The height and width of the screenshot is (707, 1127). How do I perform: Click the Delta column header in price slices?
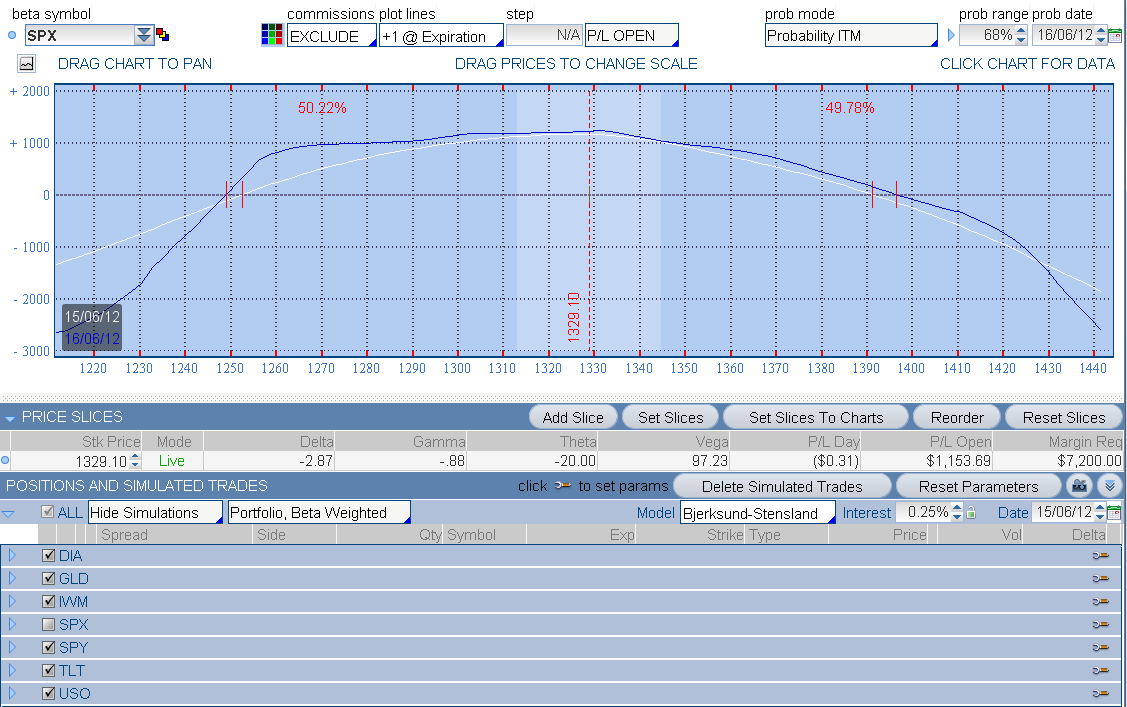coord(316,441)
